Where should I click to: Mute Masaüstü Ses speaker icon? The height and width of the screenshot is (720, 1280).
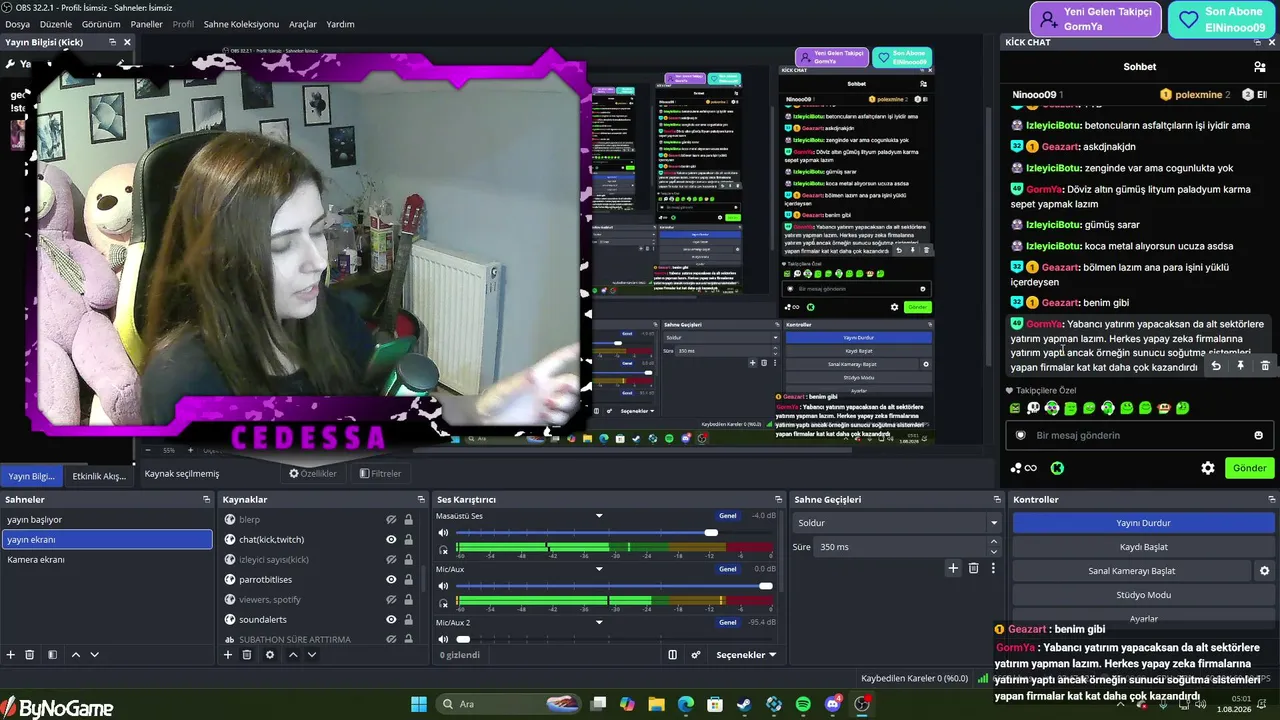pos(443,533)
